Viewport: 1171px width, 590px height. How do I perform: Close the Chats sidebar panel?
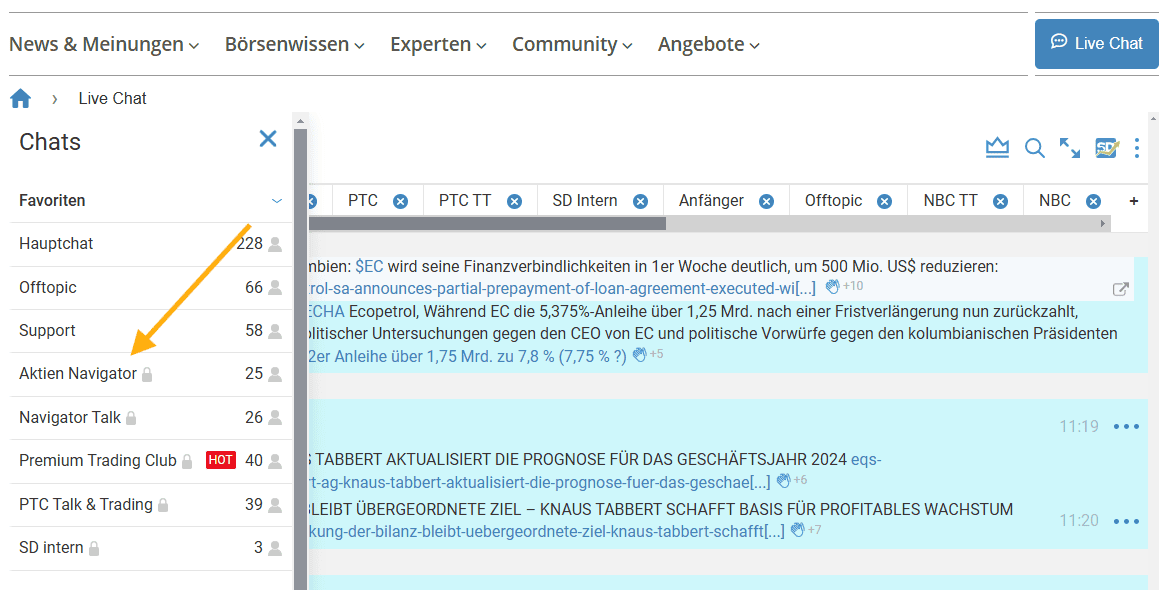(x=268, y=139)
